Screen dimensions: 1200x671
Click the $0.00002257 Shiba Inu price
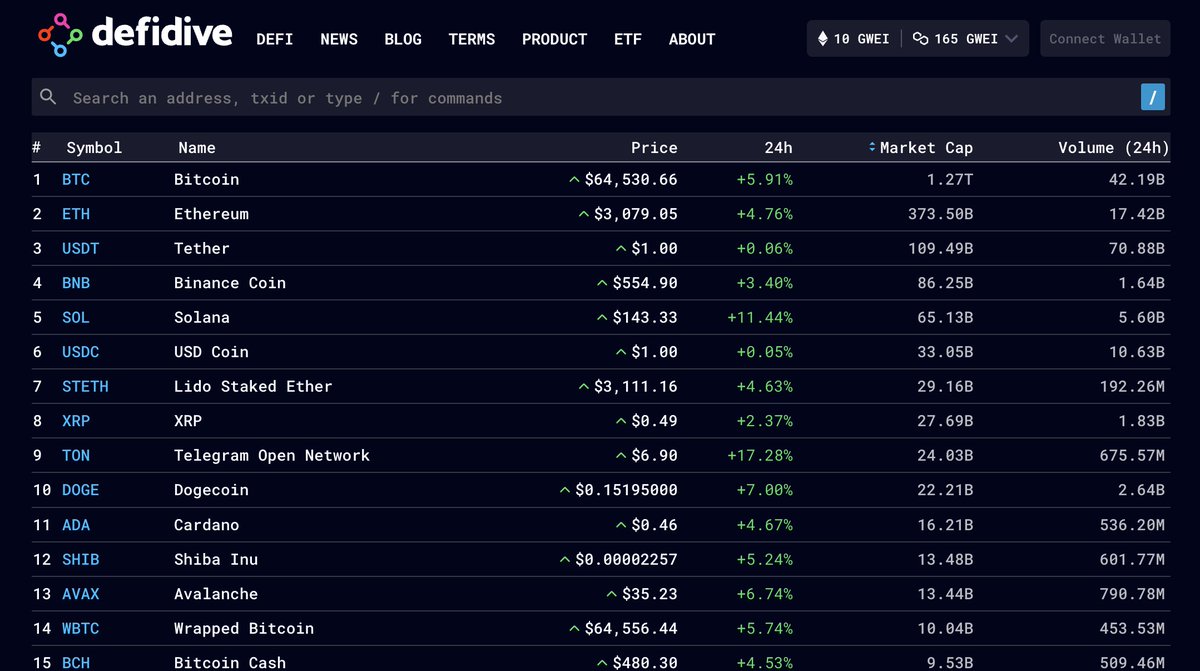click(626, 559)
